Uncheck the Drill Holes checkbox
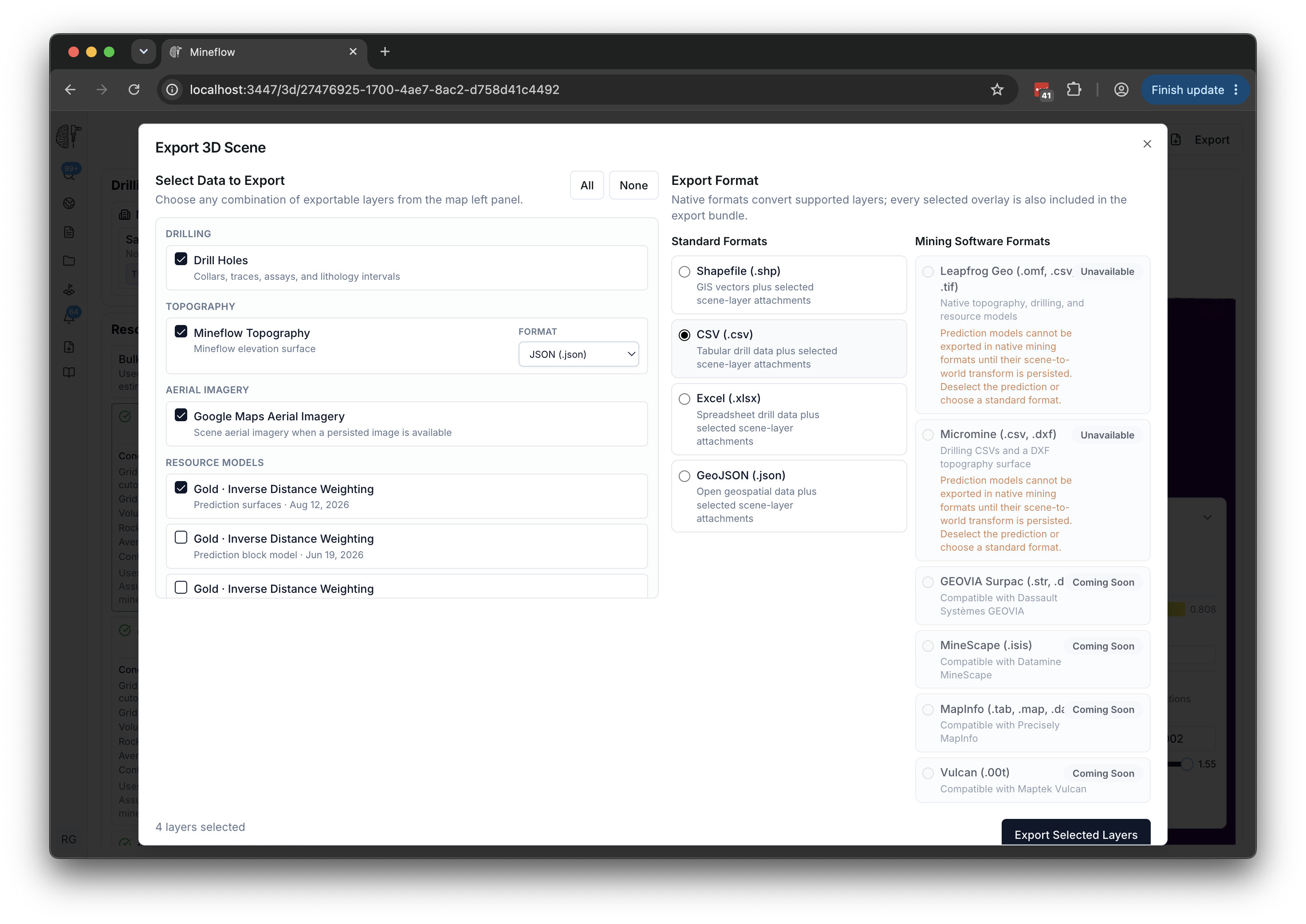Screen dimensions: 1306x924 click(x=181, y=259)
